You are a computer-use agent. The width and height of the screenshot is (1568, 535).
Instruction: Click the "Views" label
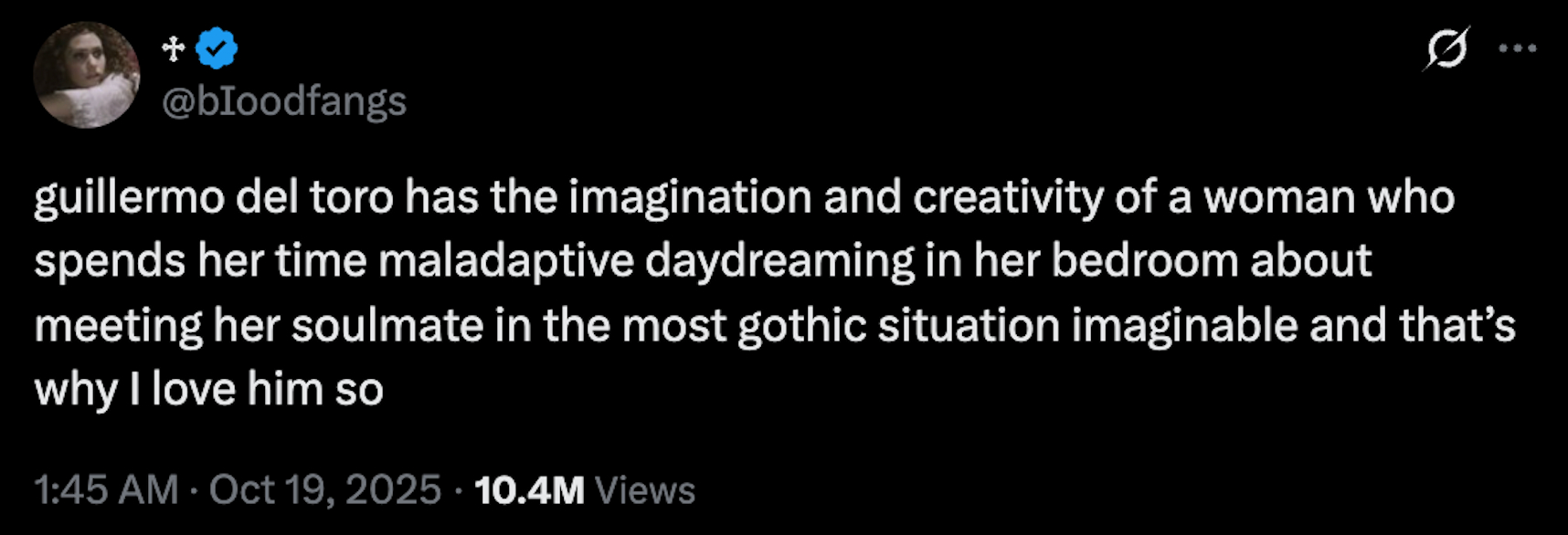(x=645, y=490)
